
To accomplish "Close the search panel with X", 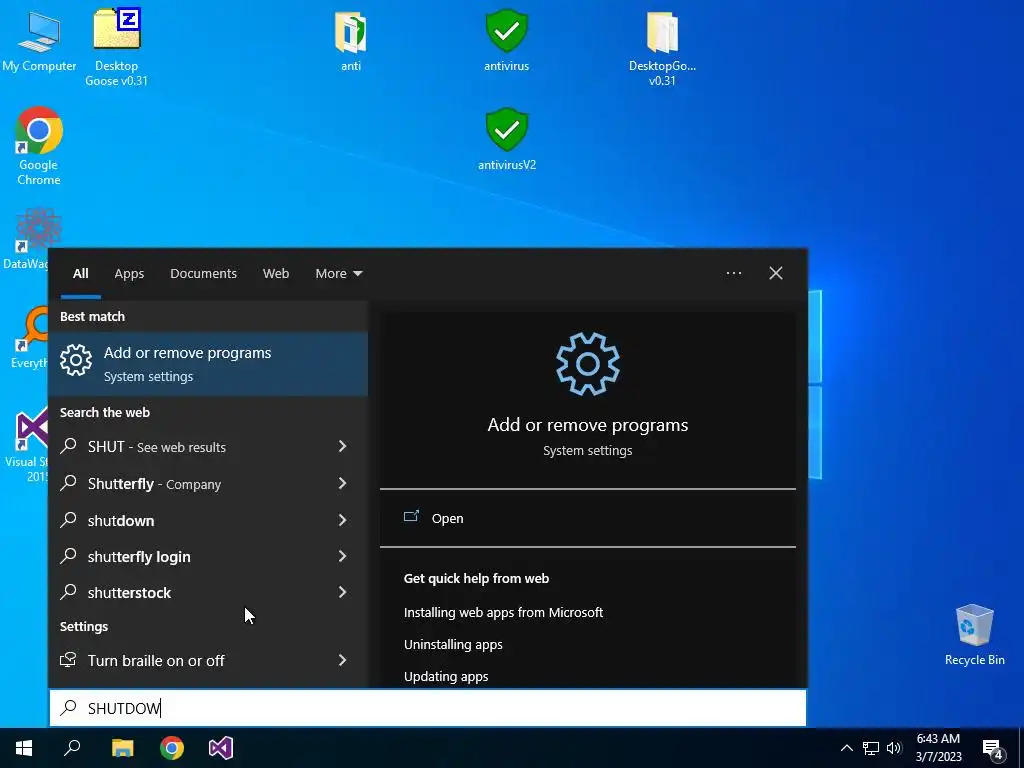I will (776, 273).
